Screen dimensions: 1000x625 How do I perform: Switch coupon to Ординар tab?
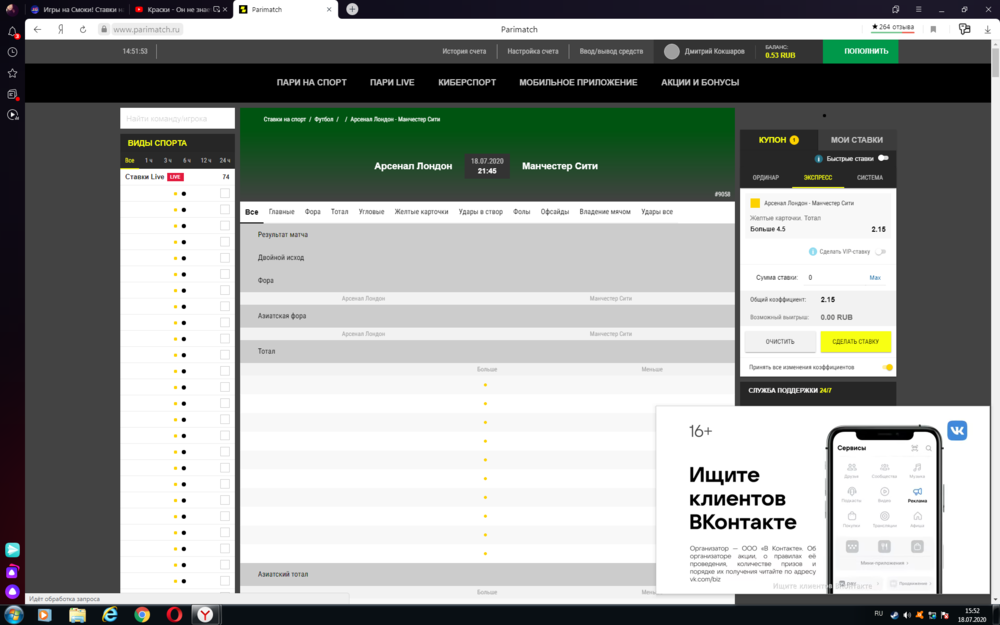(765, 178)
